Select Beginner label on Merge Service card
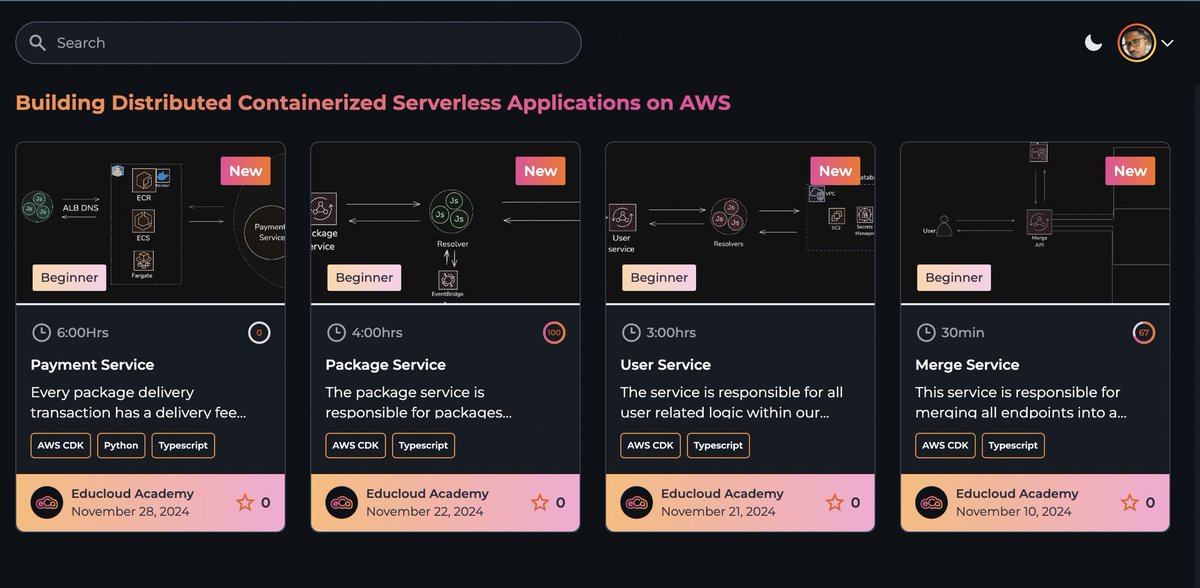The image size is (1200, 588). tap(954, 278)
